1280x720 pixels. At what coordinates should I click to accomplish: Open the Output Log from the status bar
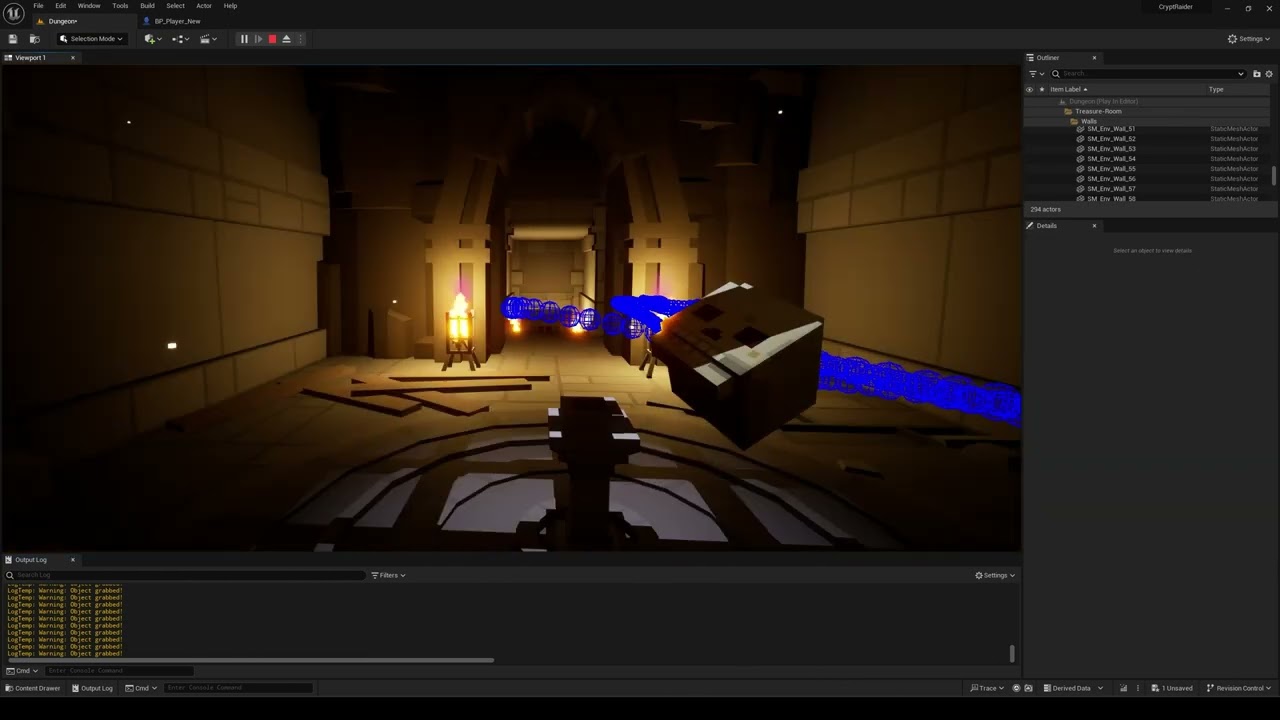click(91, 688)
